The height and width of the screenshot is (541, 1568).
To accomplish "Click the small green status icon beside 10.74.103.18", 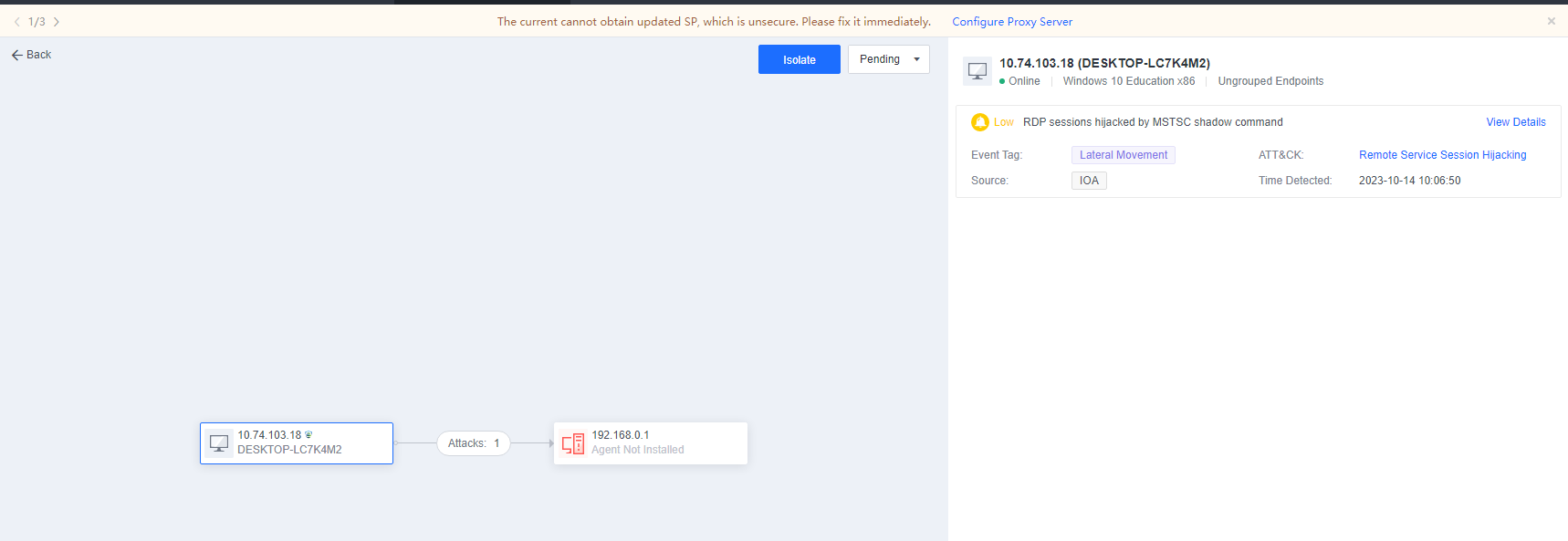I will coord(308,435).
